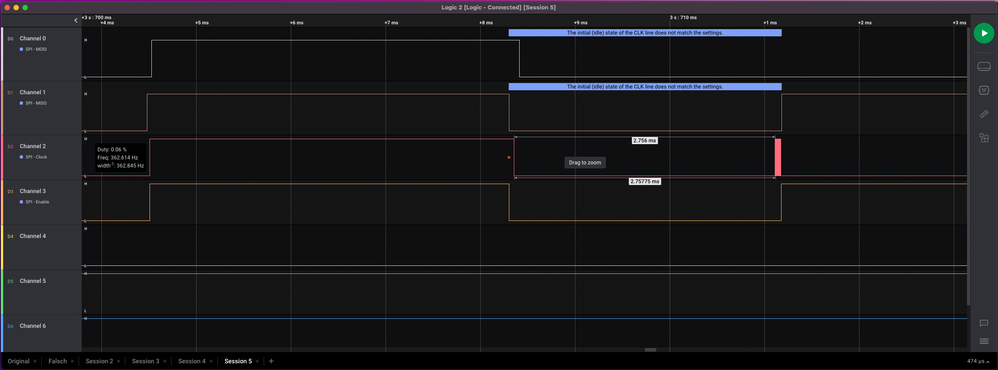
Task: Collapse the channel sidebar with the chevron
Action: pos(76,20)
